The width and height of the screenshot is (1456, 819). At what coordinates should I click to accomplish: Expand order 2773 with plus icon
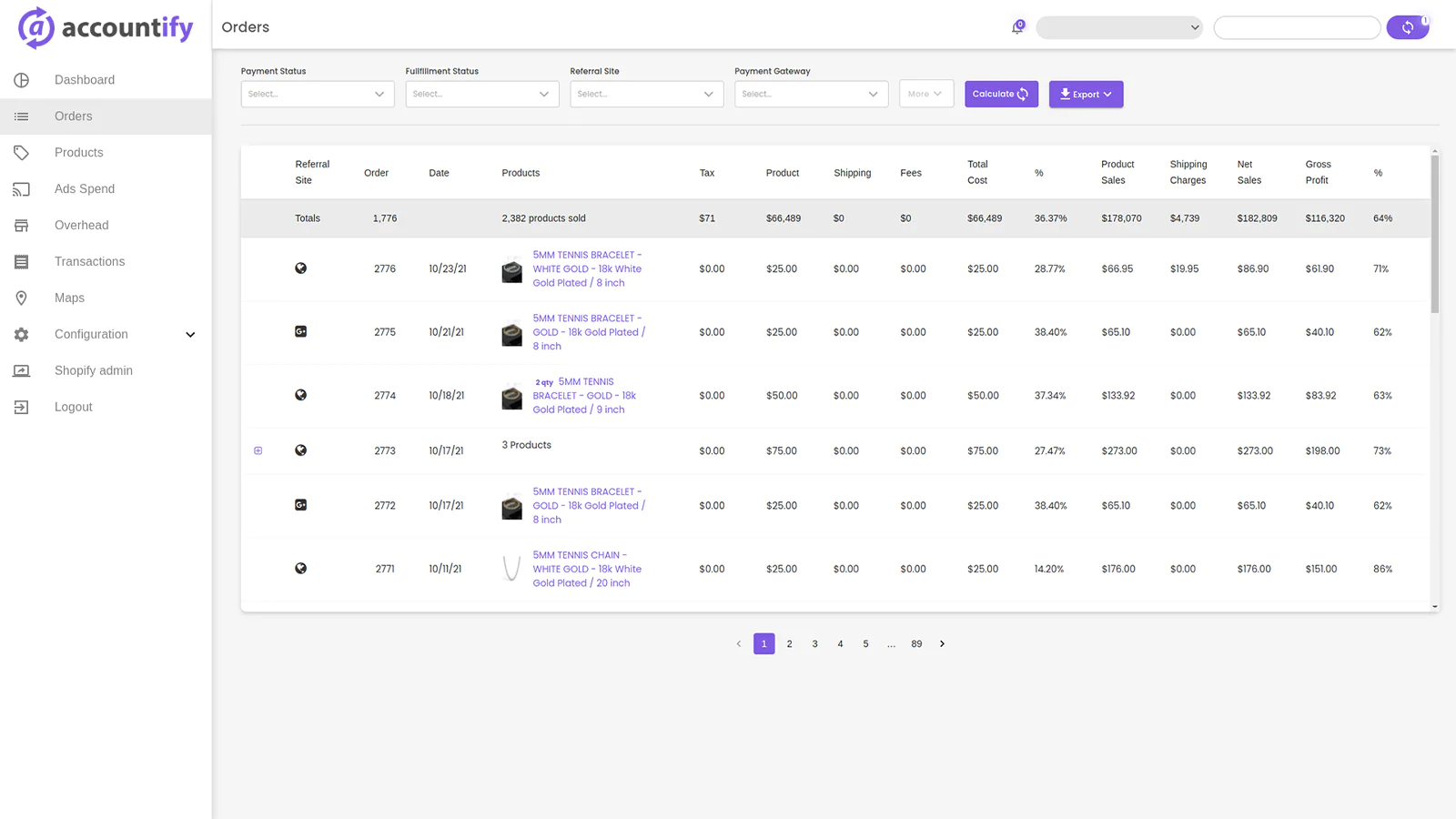click(x=258, y=450)
